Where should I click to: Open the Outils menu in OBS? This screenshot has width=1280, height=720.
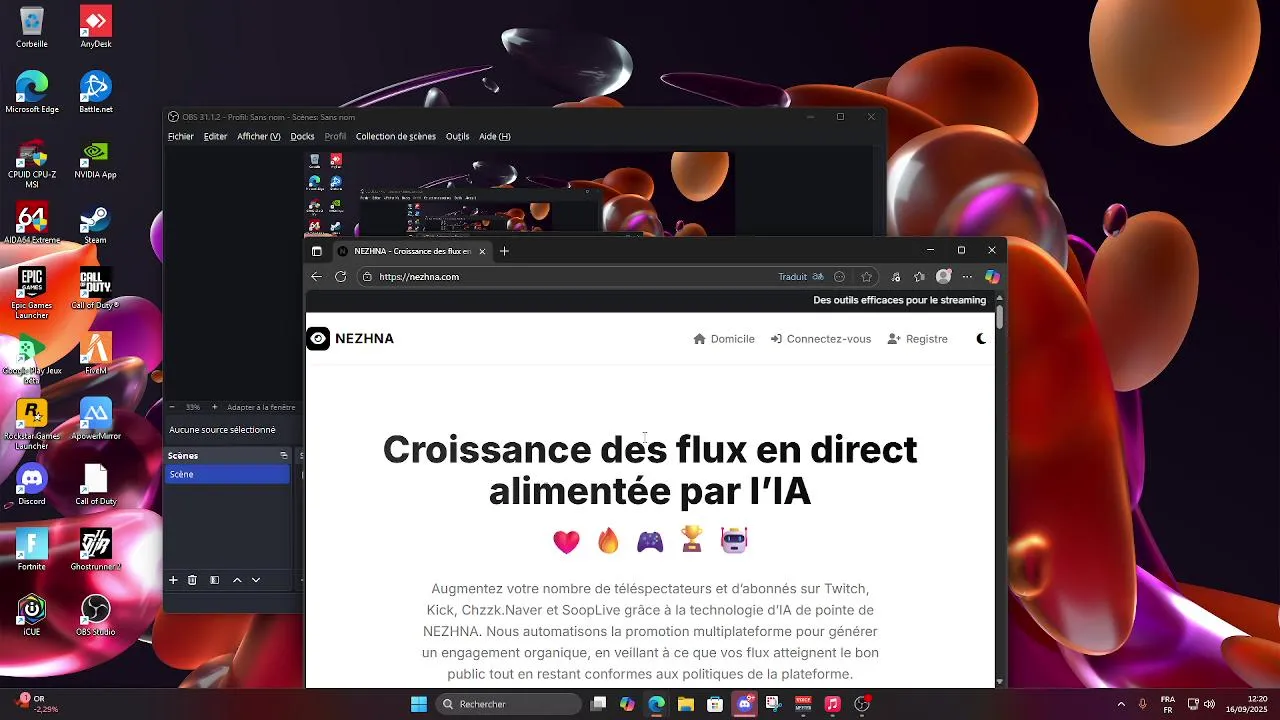pyautogui.click(x=457, y=137)
